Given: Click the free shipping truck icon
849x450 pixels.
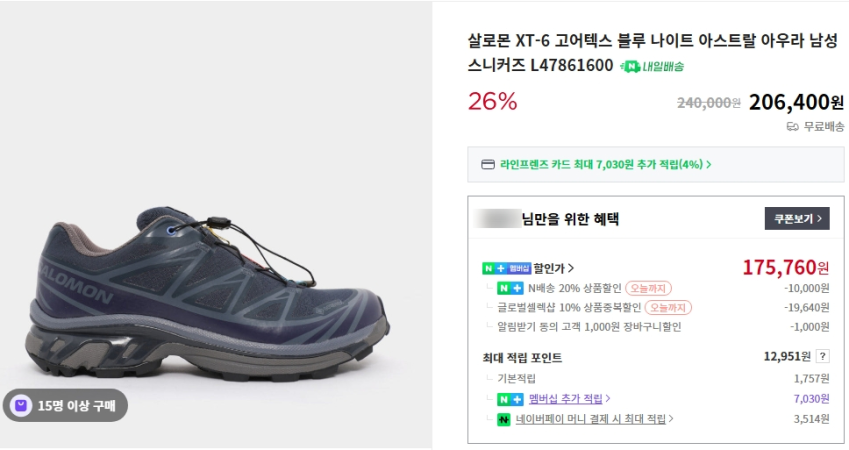Looking at the screenshot, I should point(792,126).
